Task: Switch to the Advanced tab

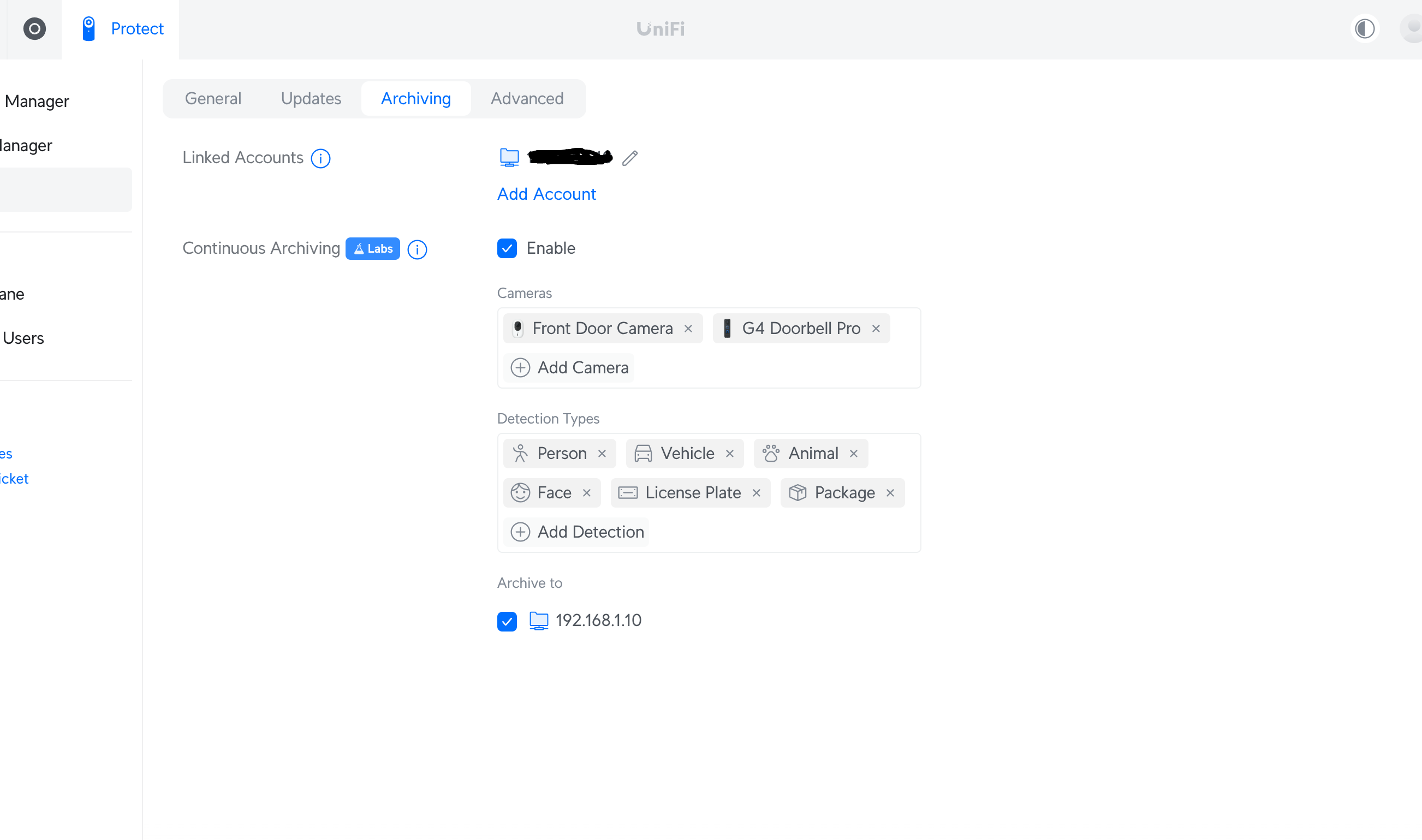Action: pyautogui.click(x=526, y=98)
